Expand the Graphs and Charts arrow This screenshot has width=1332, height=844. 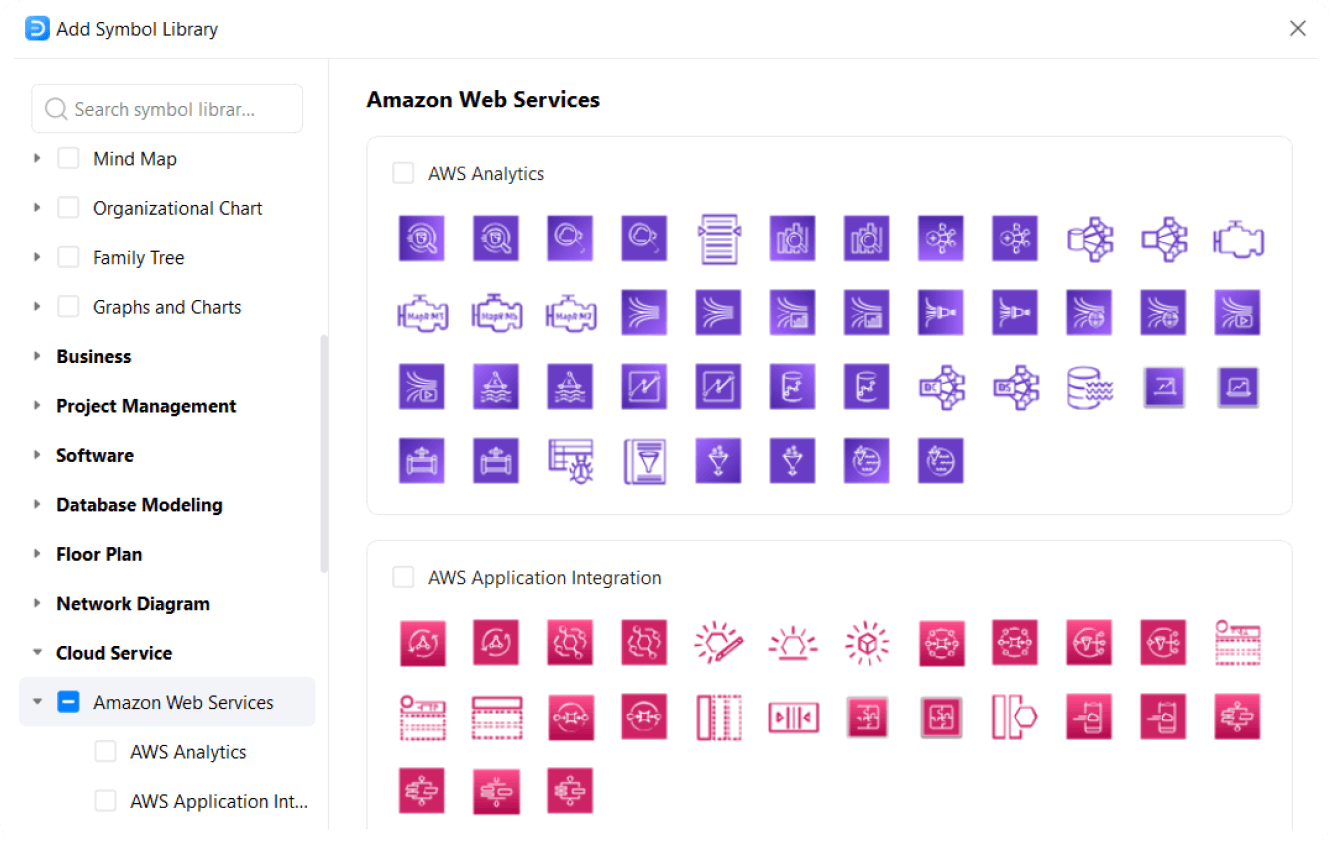pos(37,307)
